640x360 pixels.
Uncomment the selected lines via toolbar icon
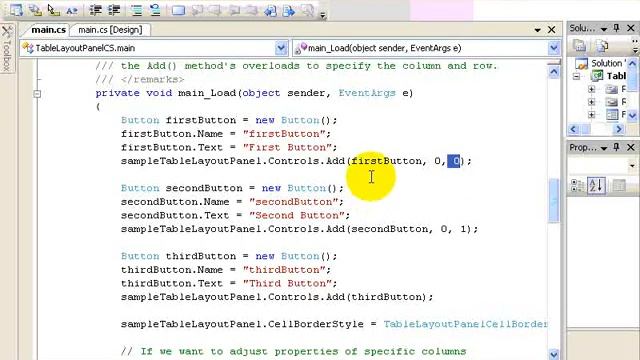click(x=155, y=10)
